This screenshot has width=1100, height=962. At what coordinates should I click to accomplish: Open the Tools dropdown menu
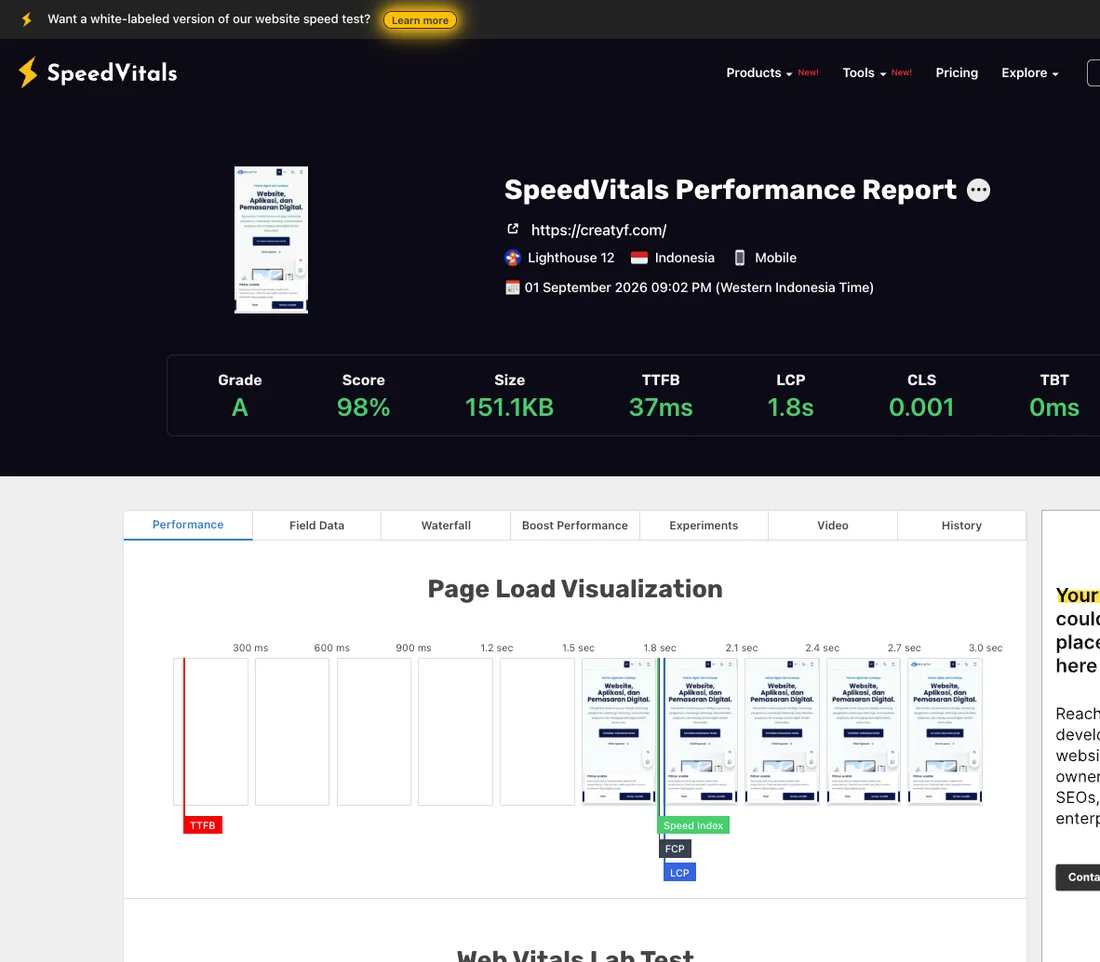(x=864, y=73)
